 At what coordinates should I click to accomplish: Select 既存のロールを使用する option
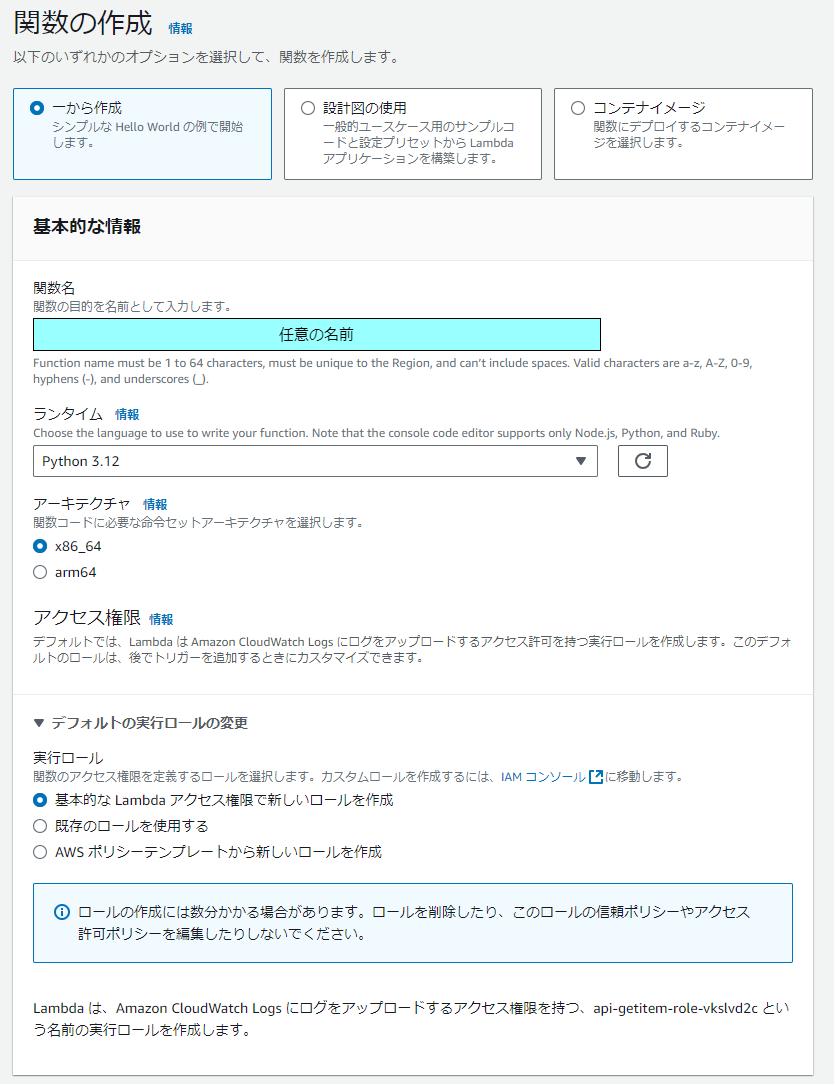(x=40, y=826)
